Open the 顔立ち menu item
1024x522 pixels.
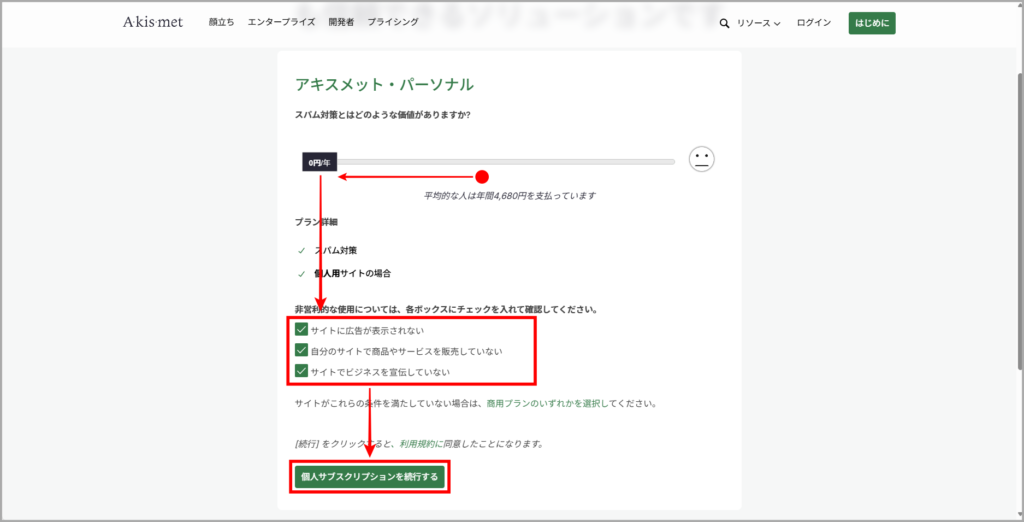(x=221, y=22)
